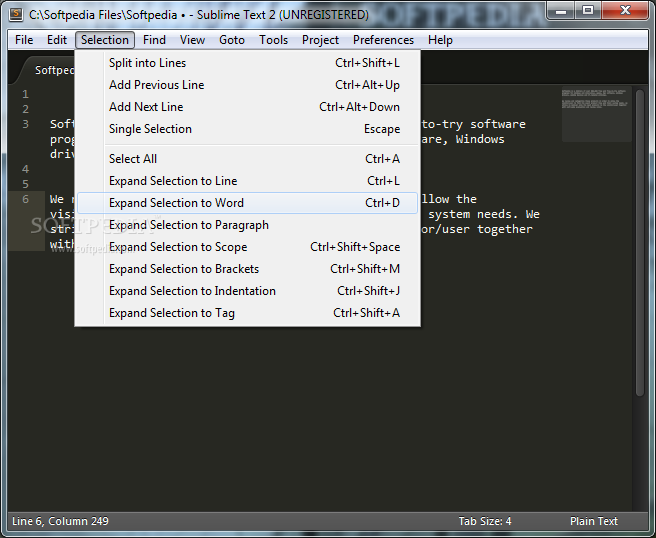Click line number 2 in the gutter
The width and height of the screenshot is (656, 538).
[x=26, y=109]
